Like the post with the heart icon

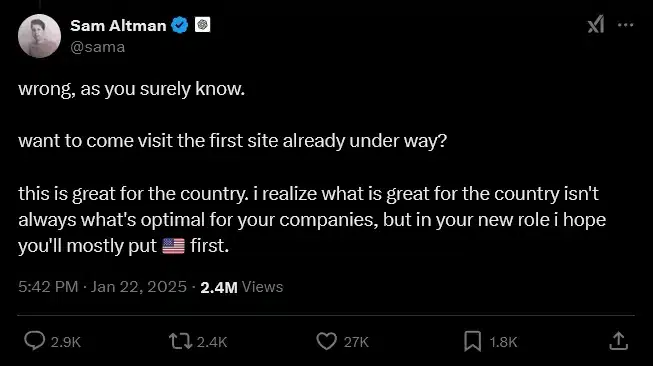click(326, 341)
